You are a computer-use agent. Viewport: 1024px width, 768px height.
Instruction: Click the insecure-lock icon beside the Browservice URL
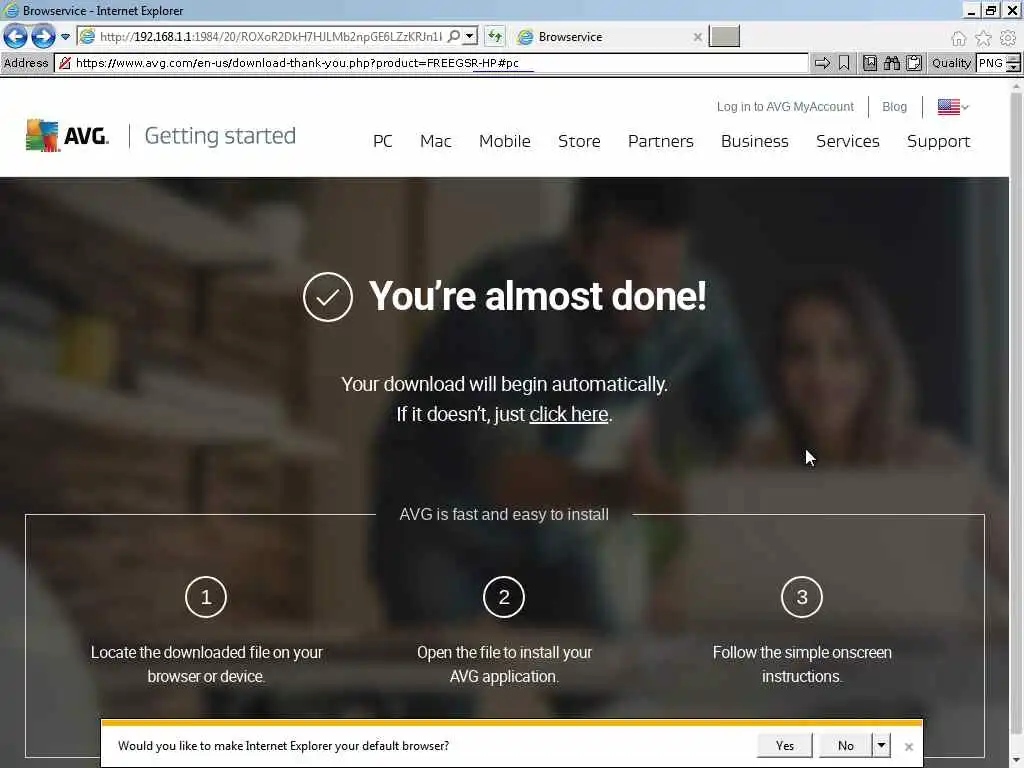point(65,63)
